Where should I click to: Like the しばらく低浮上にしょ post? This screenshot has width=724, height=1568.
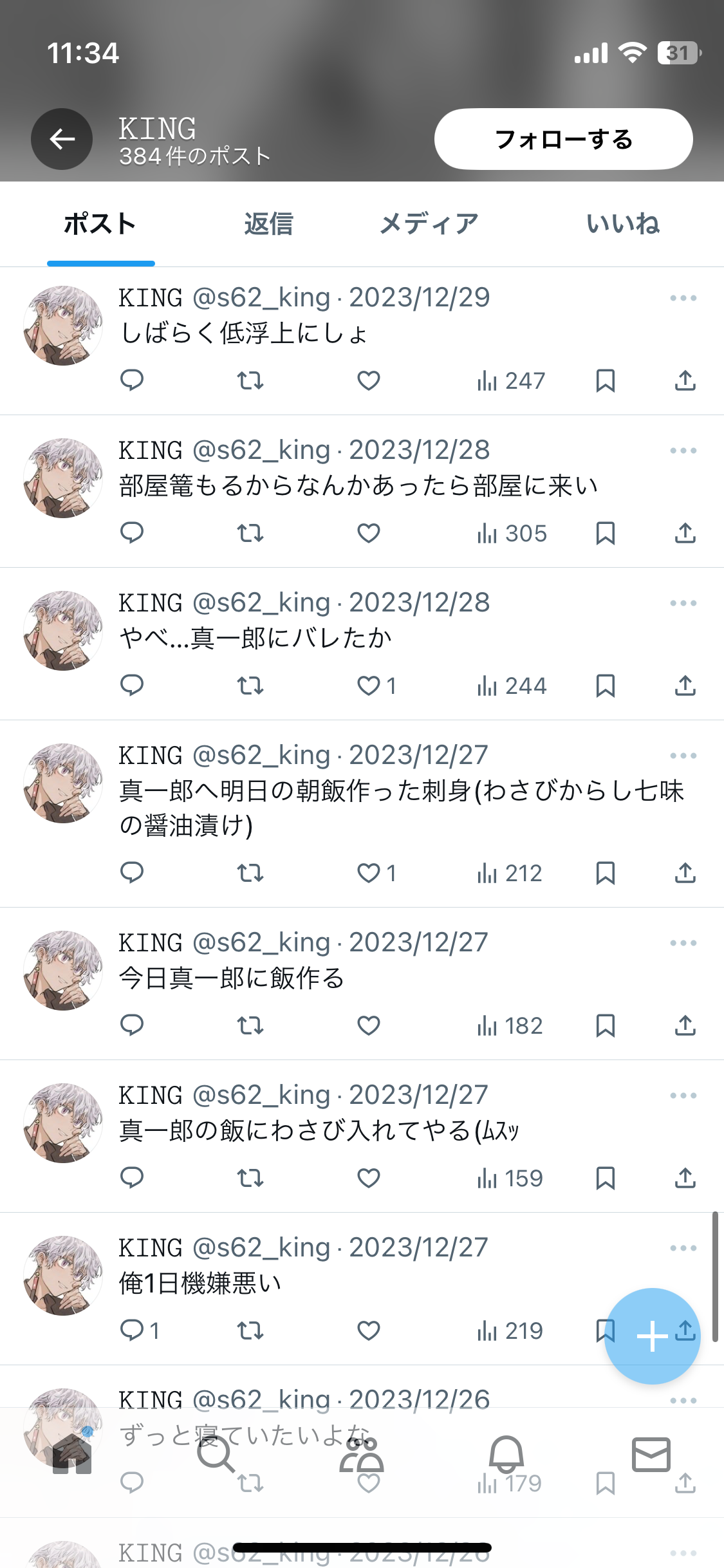click(x=369, y=381)
